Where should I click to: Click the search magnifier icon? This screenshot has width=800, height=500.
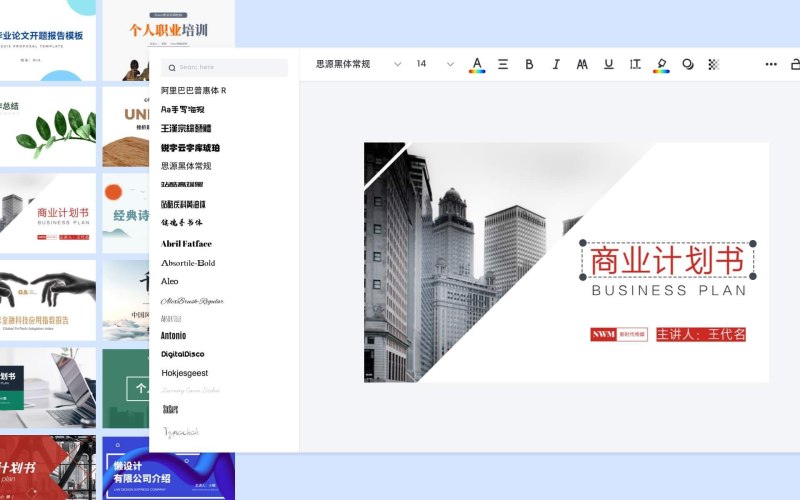click(x=172, y=68)
